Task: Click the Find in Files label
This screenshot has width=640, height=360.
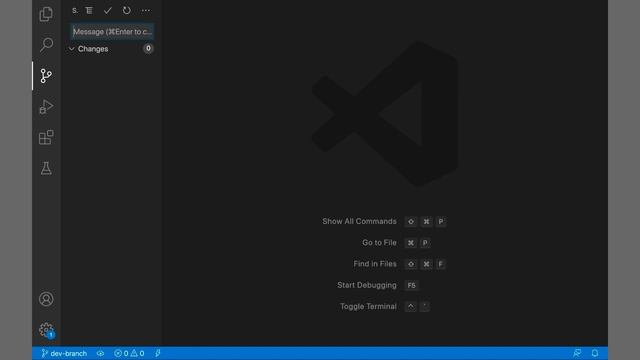Action: [x=375, y=264]
